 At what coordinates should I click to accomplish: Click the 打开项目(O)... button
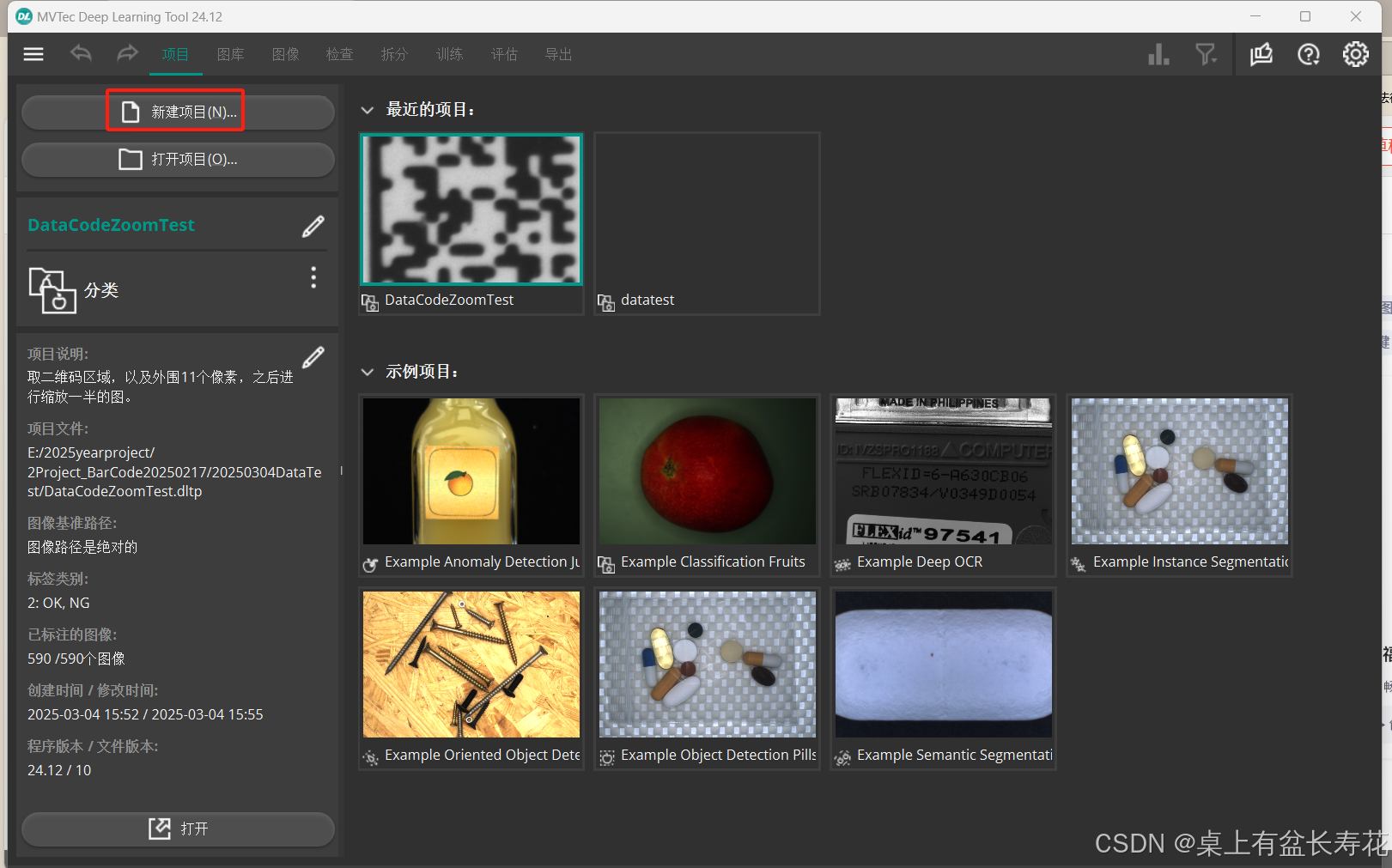pos(178,159)
